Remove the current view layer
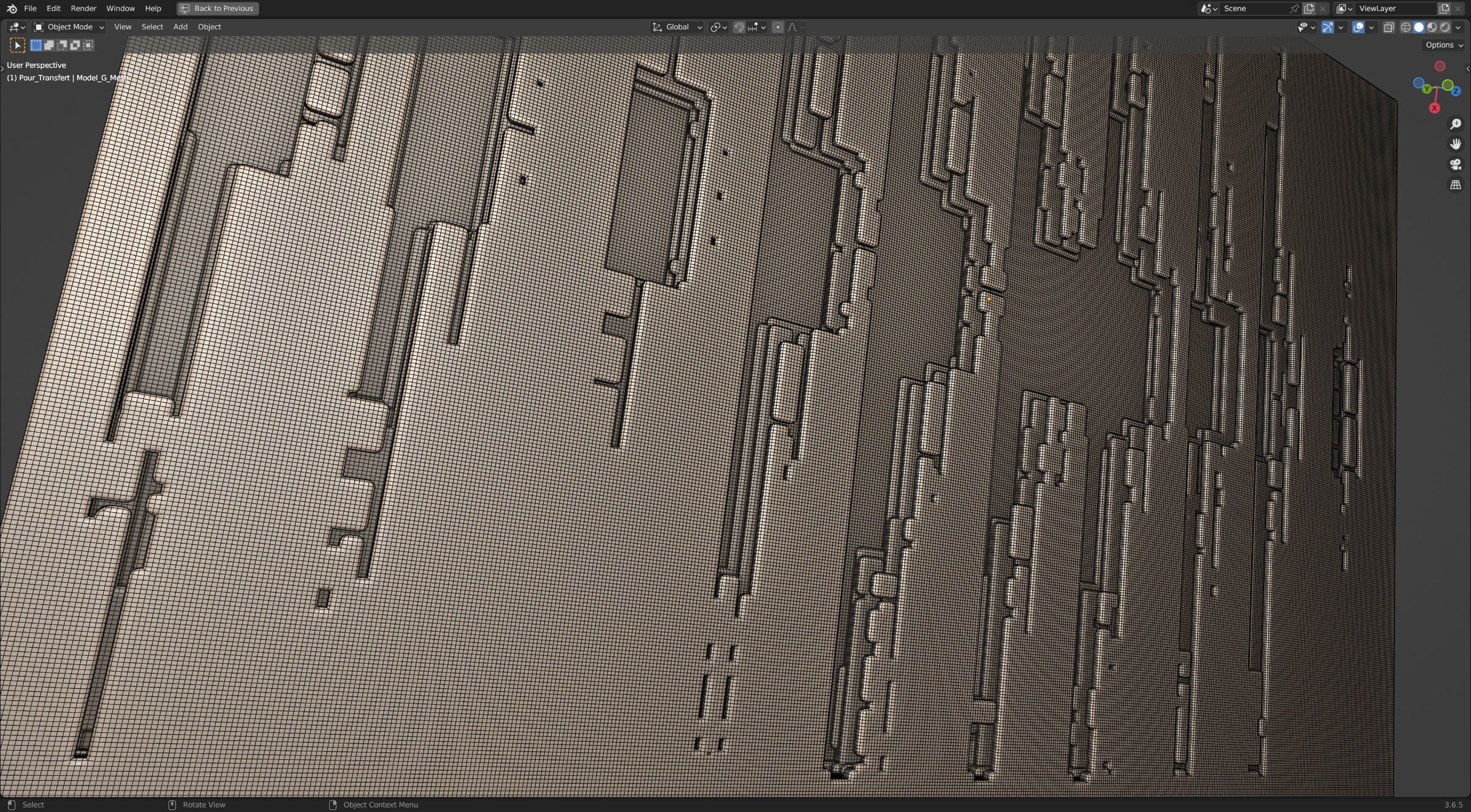1471x812 pixels. click(x=1458, y=9)
